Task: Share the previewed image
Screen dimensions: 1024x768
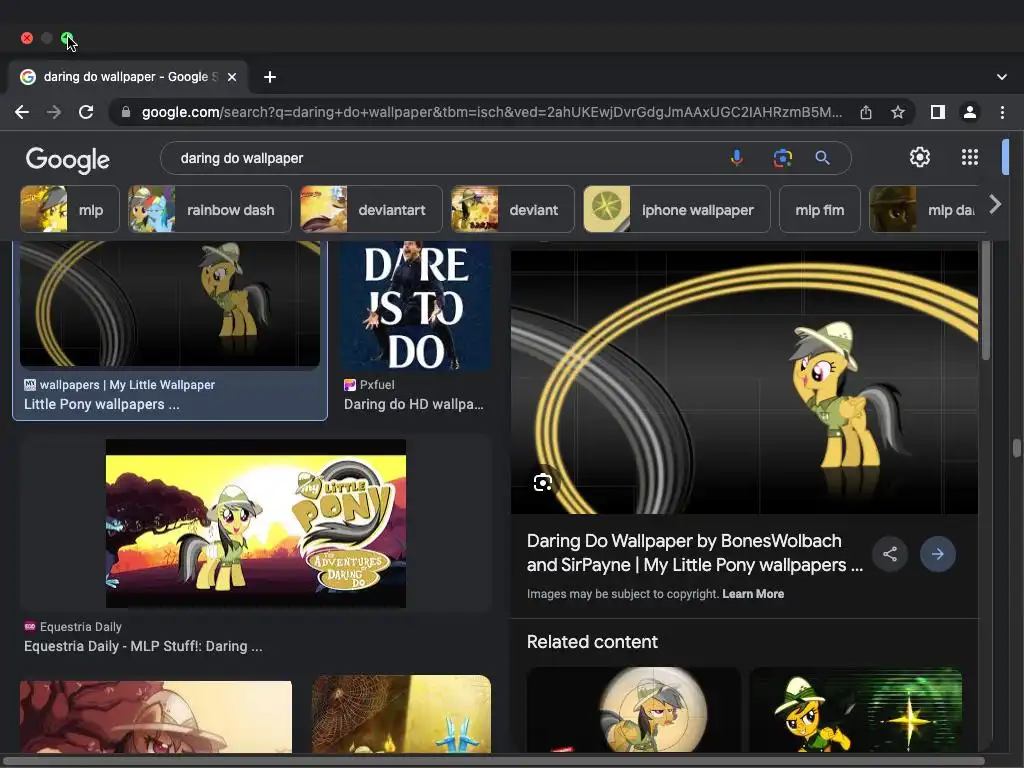Action: 889,554
